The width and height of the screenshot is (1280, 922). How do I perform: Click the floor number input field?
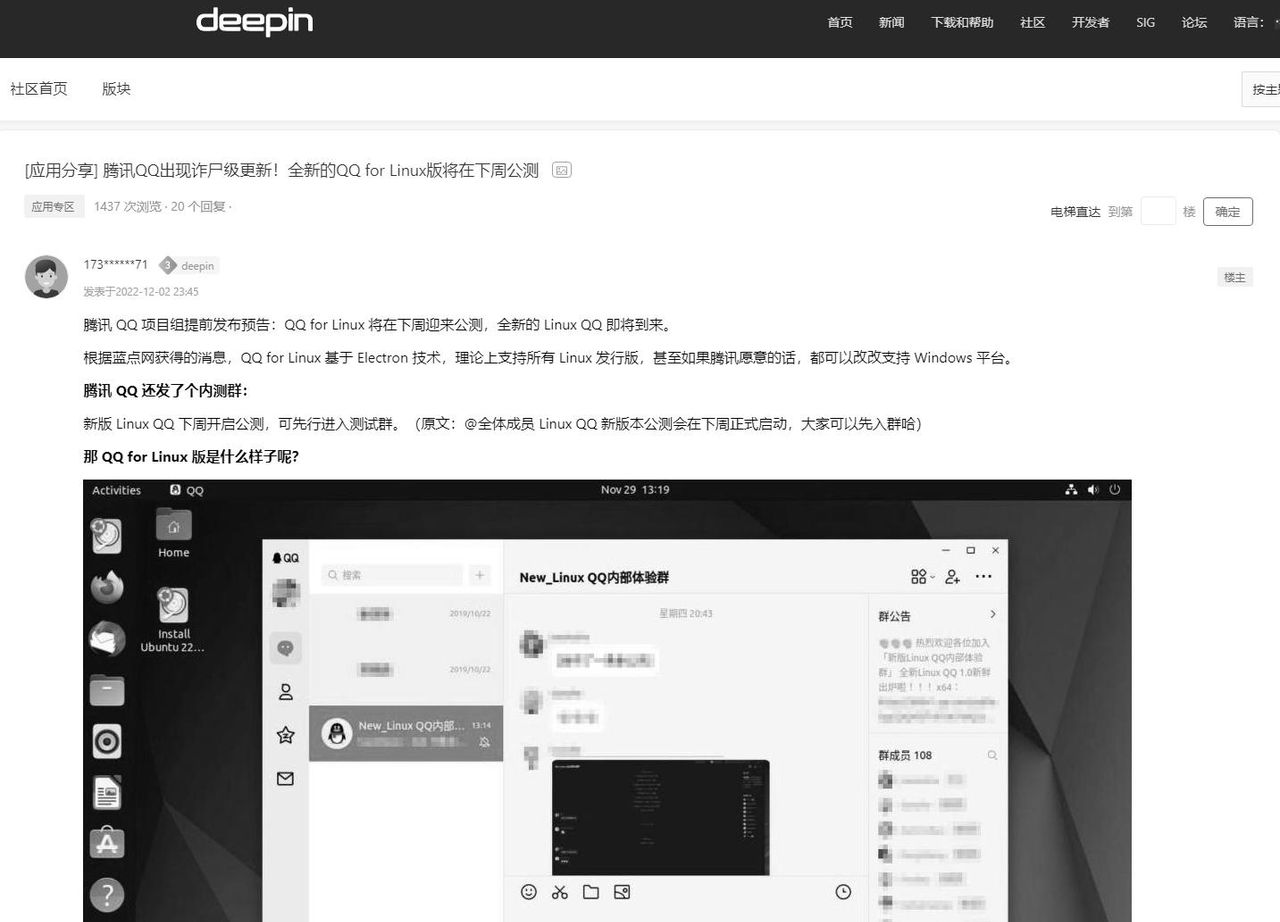tap(1158, 211)
